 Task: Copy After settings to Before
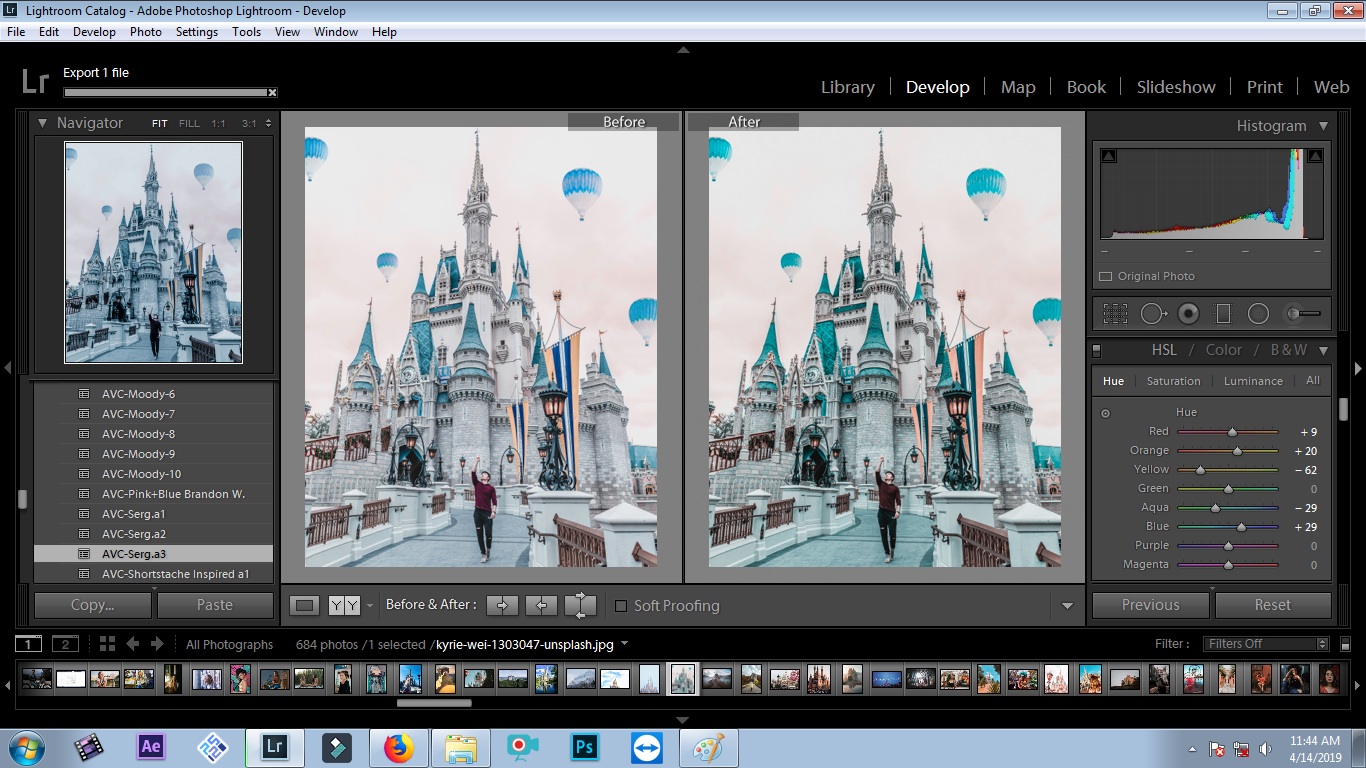[x=541, y=605]
